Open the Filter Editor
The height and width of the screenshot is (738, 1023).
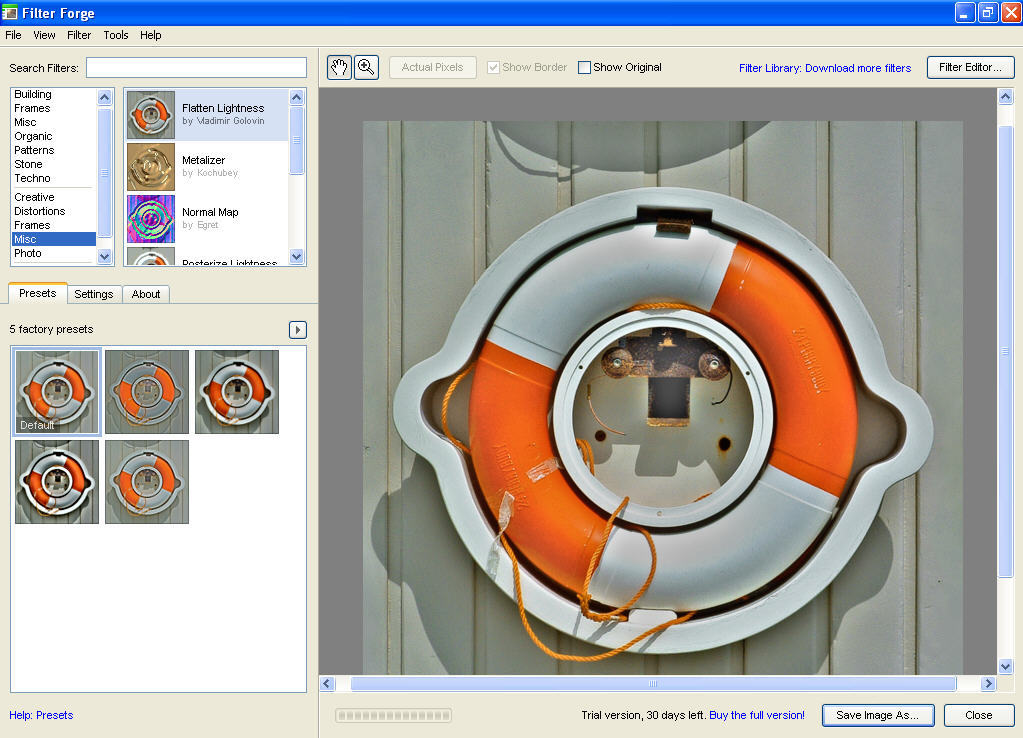970,67
